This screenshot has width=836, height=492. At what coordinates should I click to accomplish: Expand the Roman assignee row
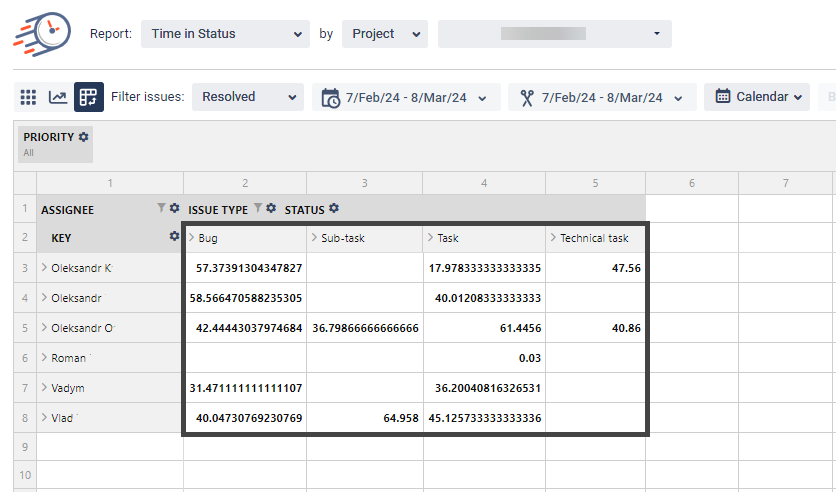tap(44, 358)
